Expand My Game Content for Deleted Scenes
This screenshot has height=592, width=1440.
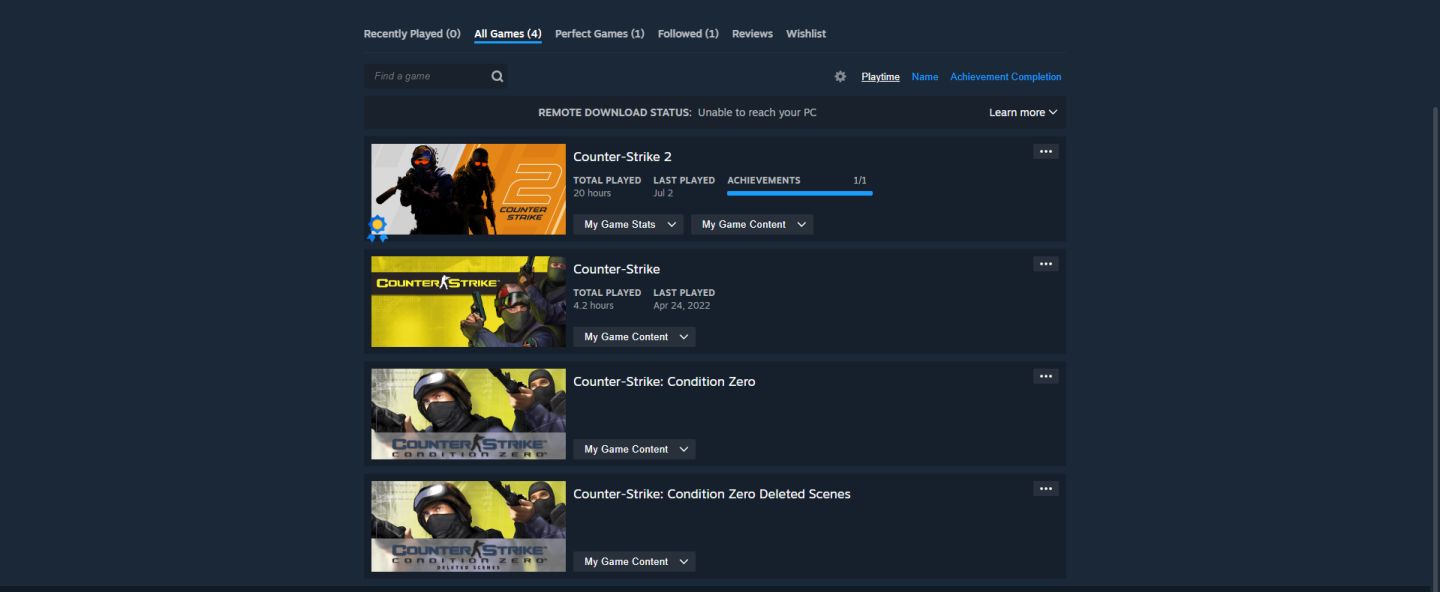point(634,562)
